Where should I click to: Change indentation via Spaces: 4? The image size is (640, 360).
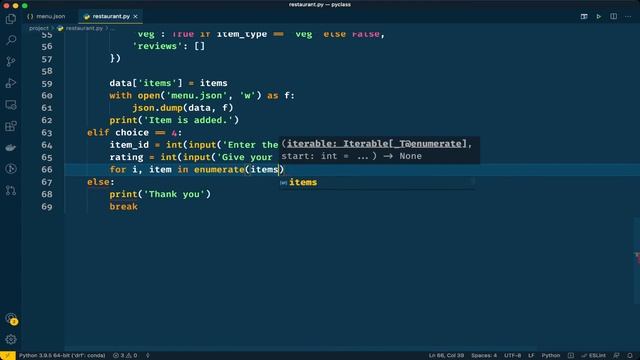[x=484, y=356]
